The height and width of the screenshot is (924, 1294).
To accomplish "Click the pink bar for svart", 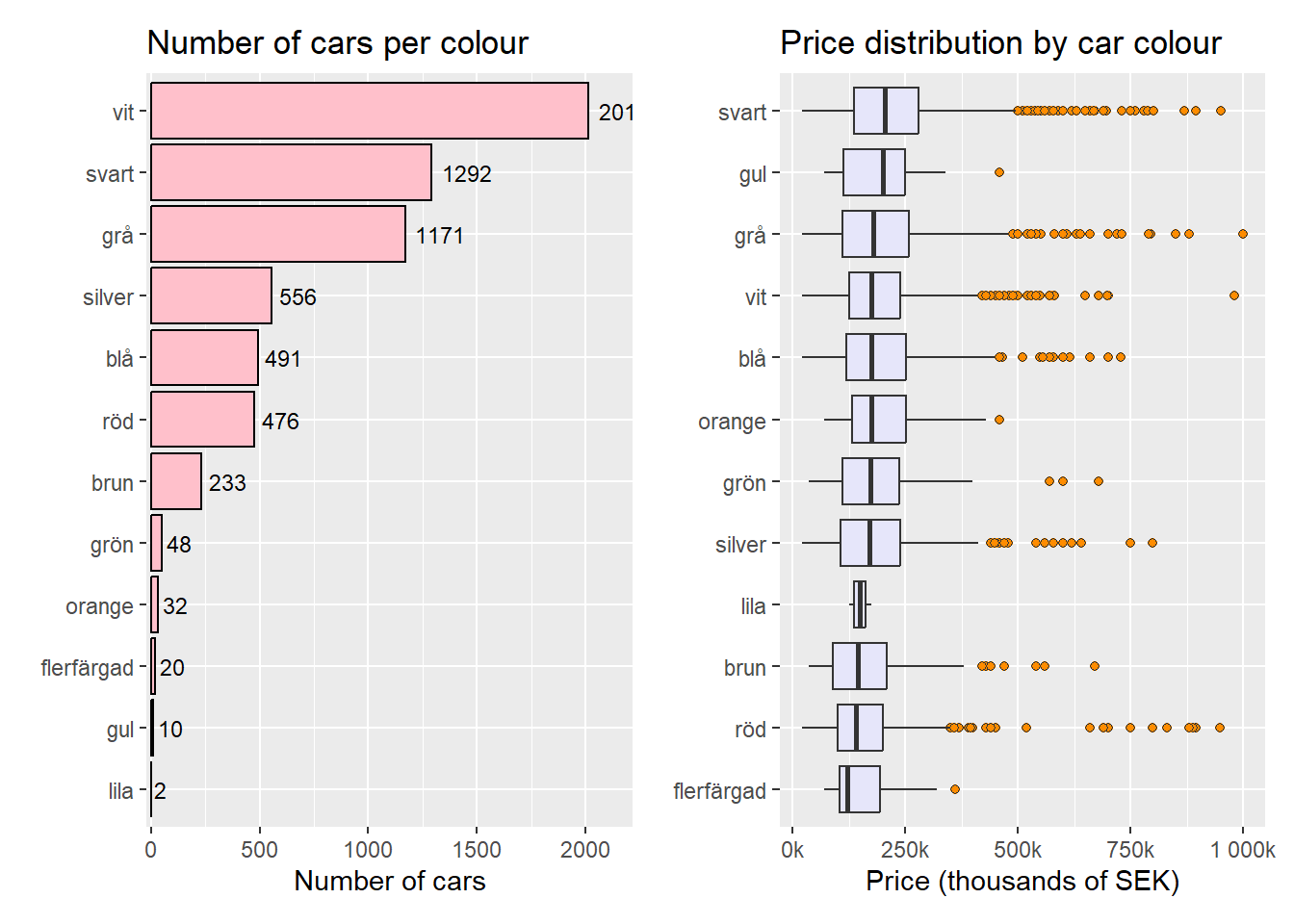I will 291,173.
